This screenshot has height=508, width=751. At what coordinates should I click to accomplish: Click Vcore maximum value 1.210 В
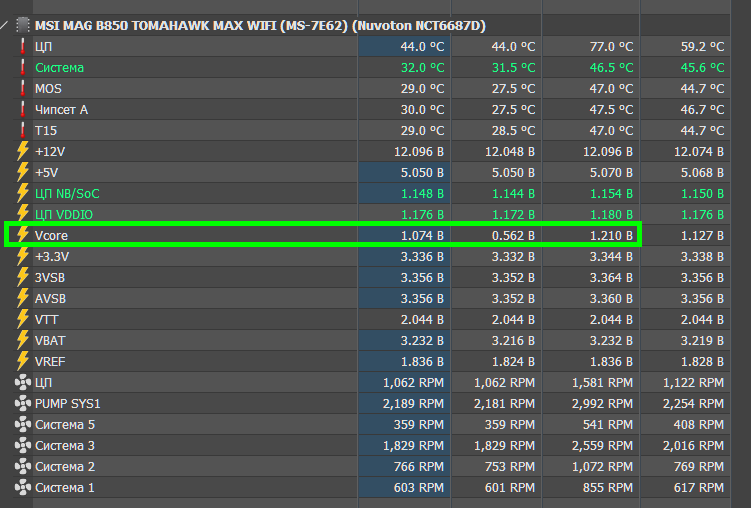tap(611, 236)
